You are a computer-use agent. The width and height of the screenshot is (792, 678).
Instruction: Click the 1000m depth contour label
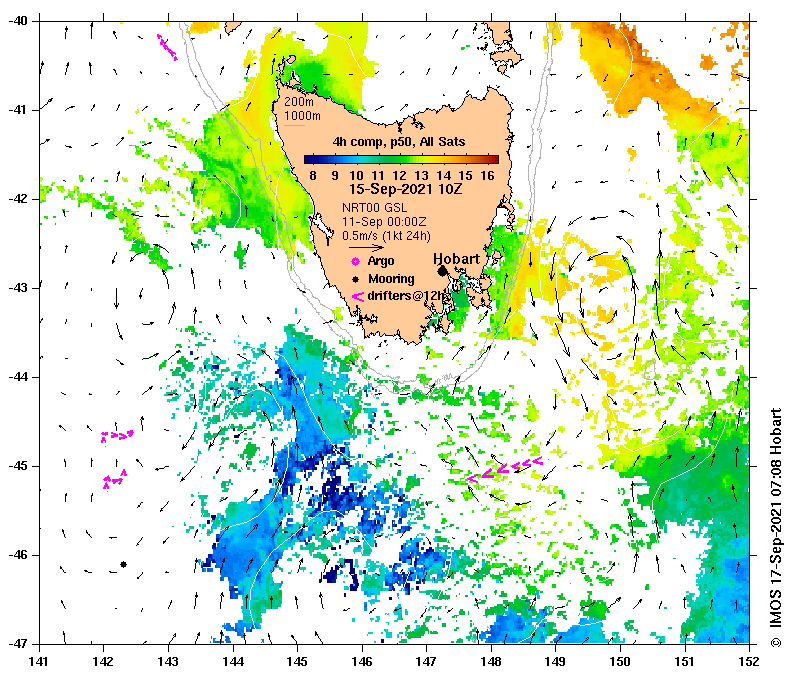302,116
